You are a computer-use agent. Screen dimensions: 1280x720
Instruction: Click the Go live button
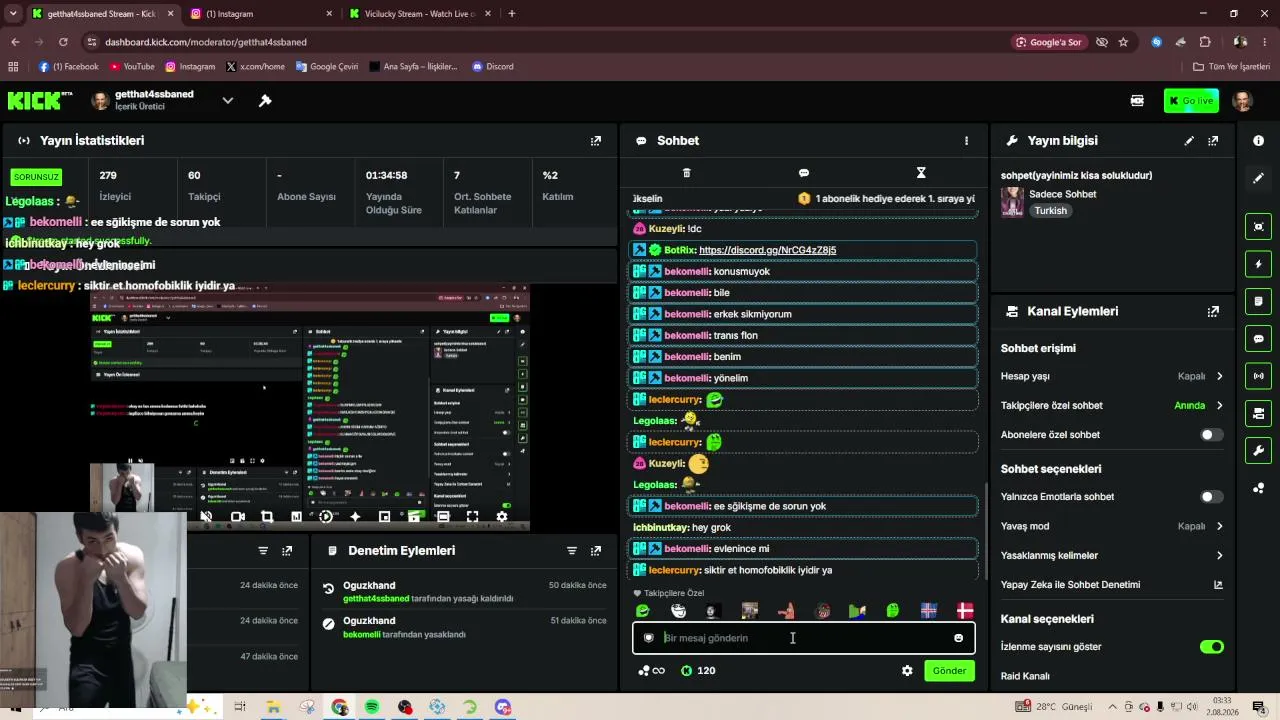pos(1191,100)
